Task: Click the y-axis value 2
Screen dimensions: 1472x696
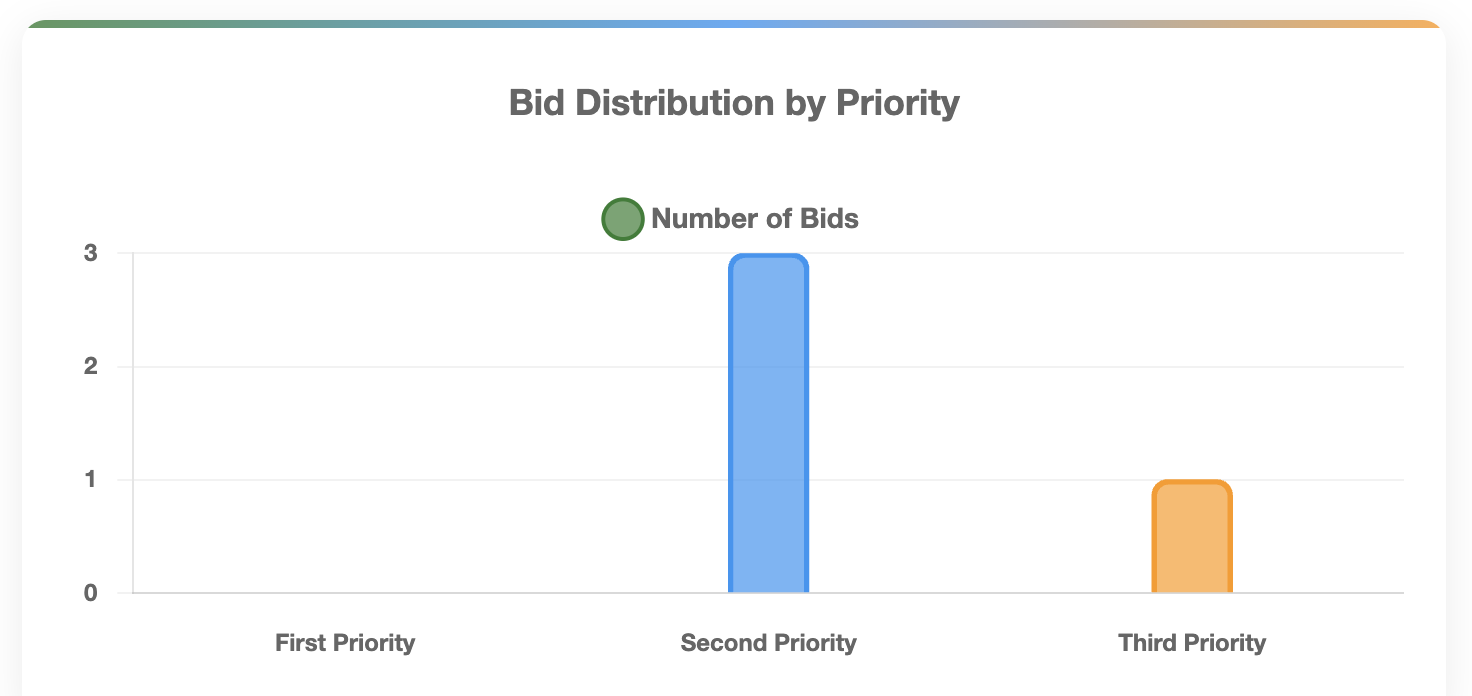Action: click(91, 367)
